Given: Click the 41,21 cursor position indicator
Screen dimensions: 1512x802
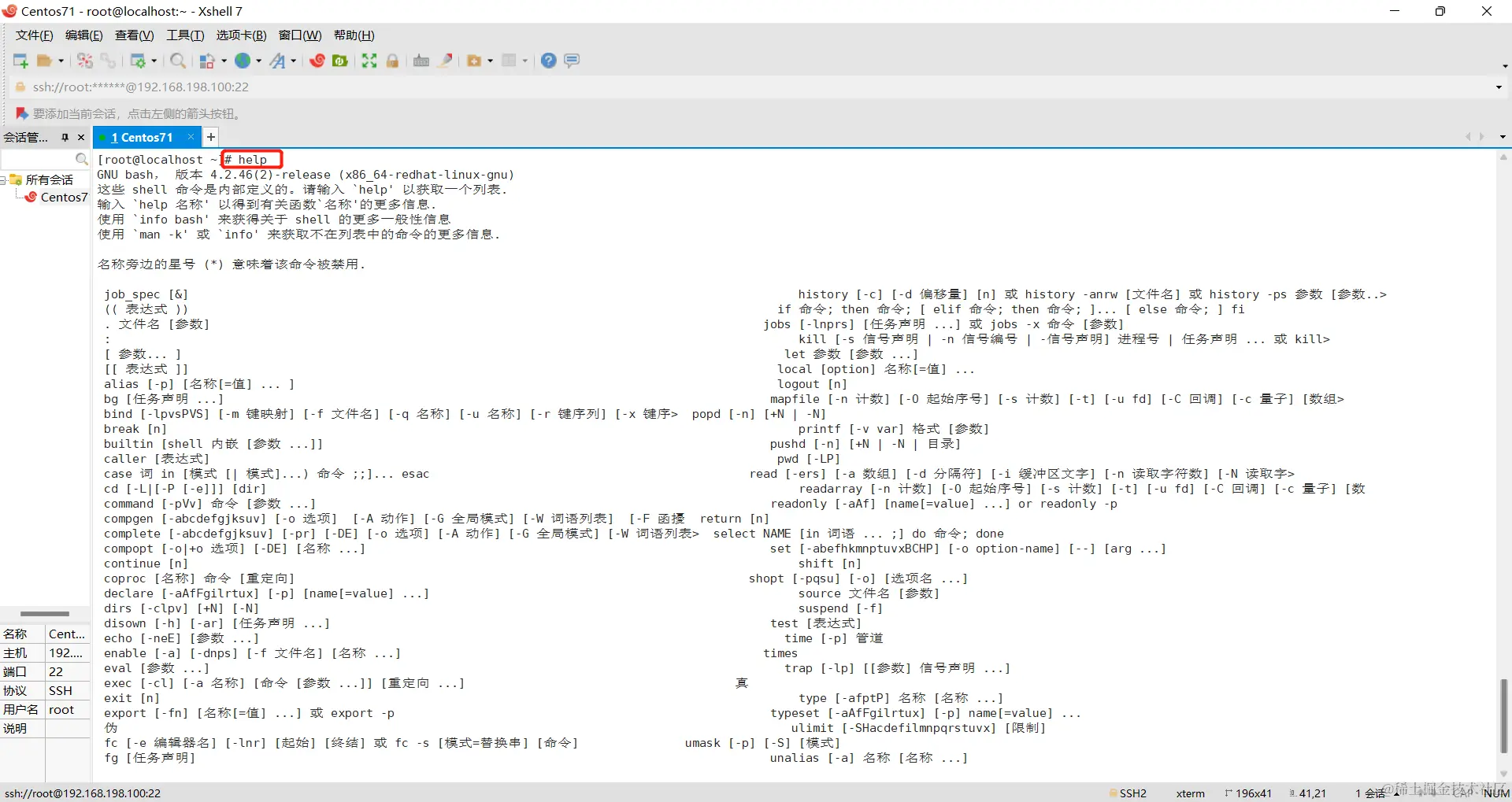Looking at the screenshot, I should 1308,793.
